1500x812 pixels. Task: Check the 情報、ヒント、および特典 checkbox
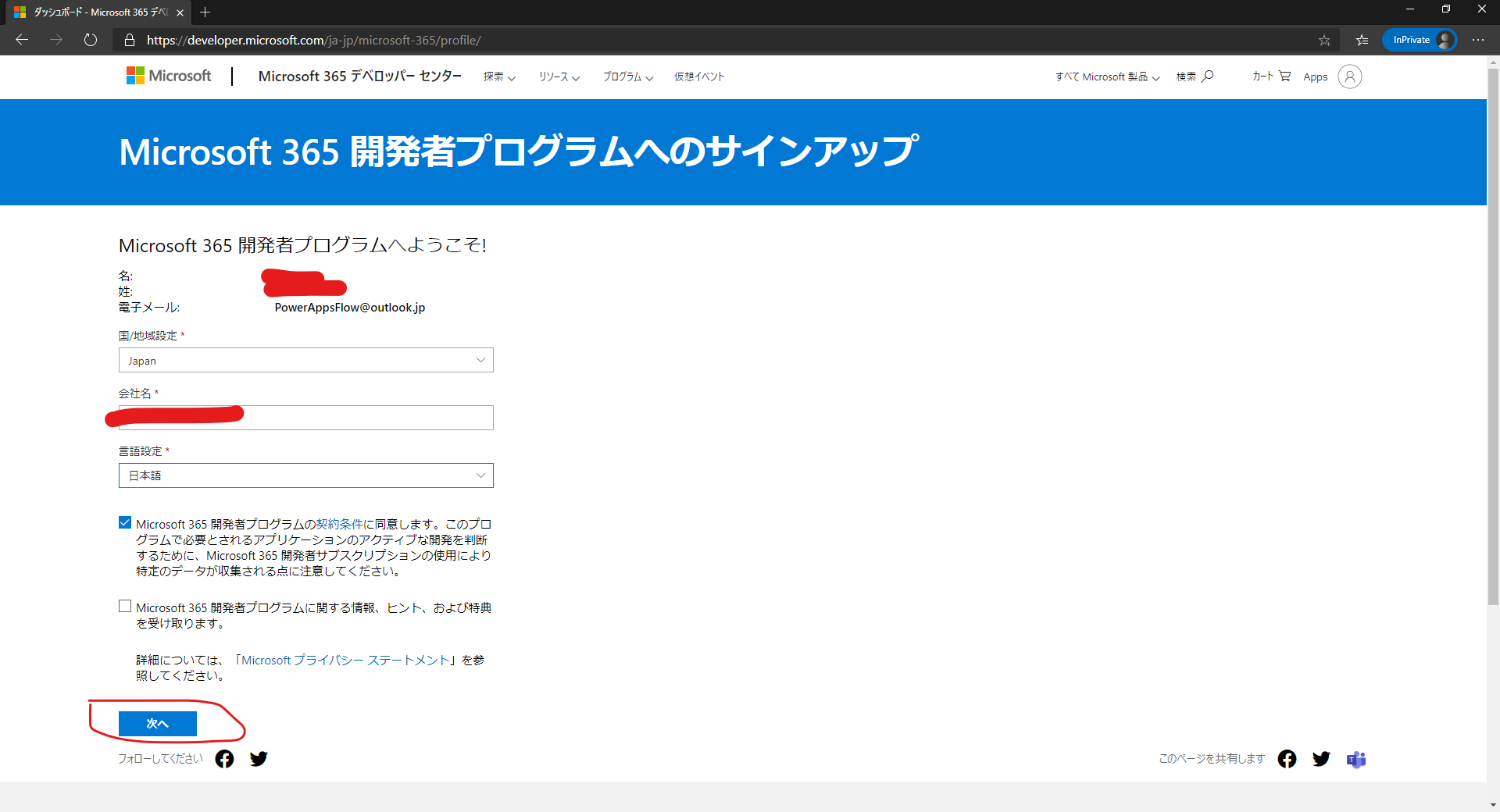pos(125,607)
